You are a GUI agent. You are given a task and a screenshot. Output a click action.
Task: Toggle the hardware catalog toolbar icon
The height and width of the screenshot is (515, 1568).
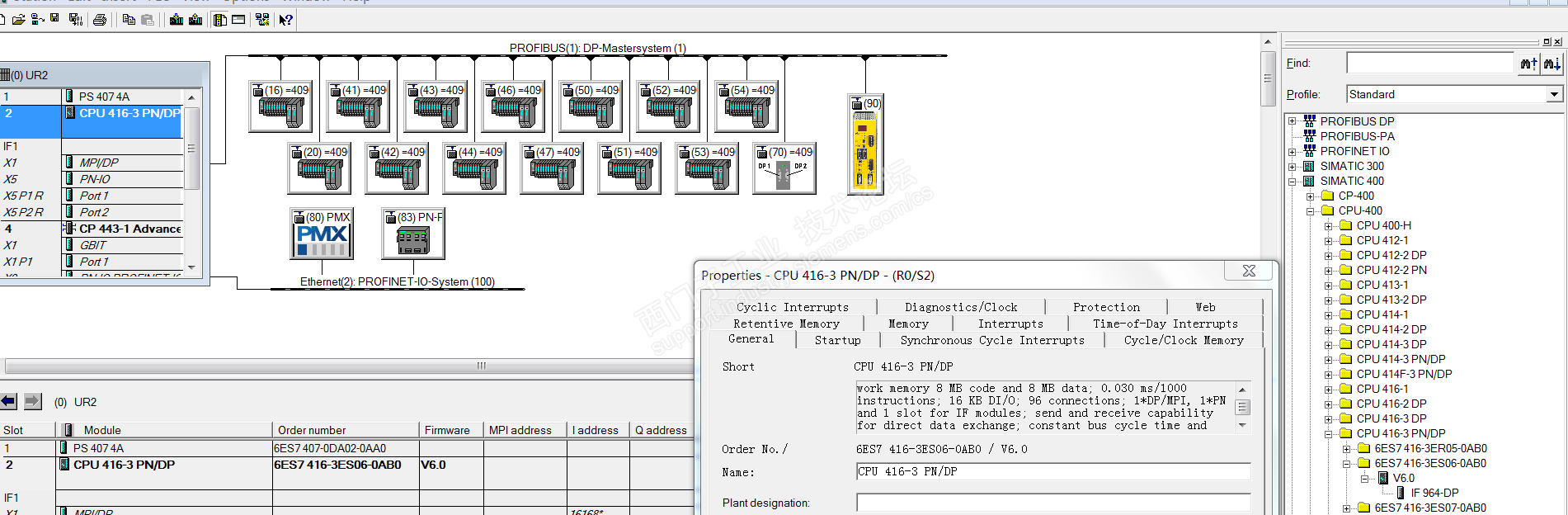(220, 19)
